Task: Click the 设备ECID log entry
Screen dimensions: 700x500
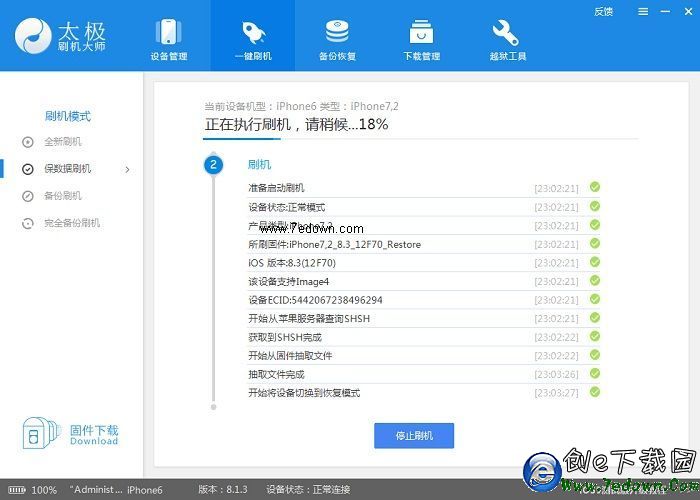Action: point(315,300)
